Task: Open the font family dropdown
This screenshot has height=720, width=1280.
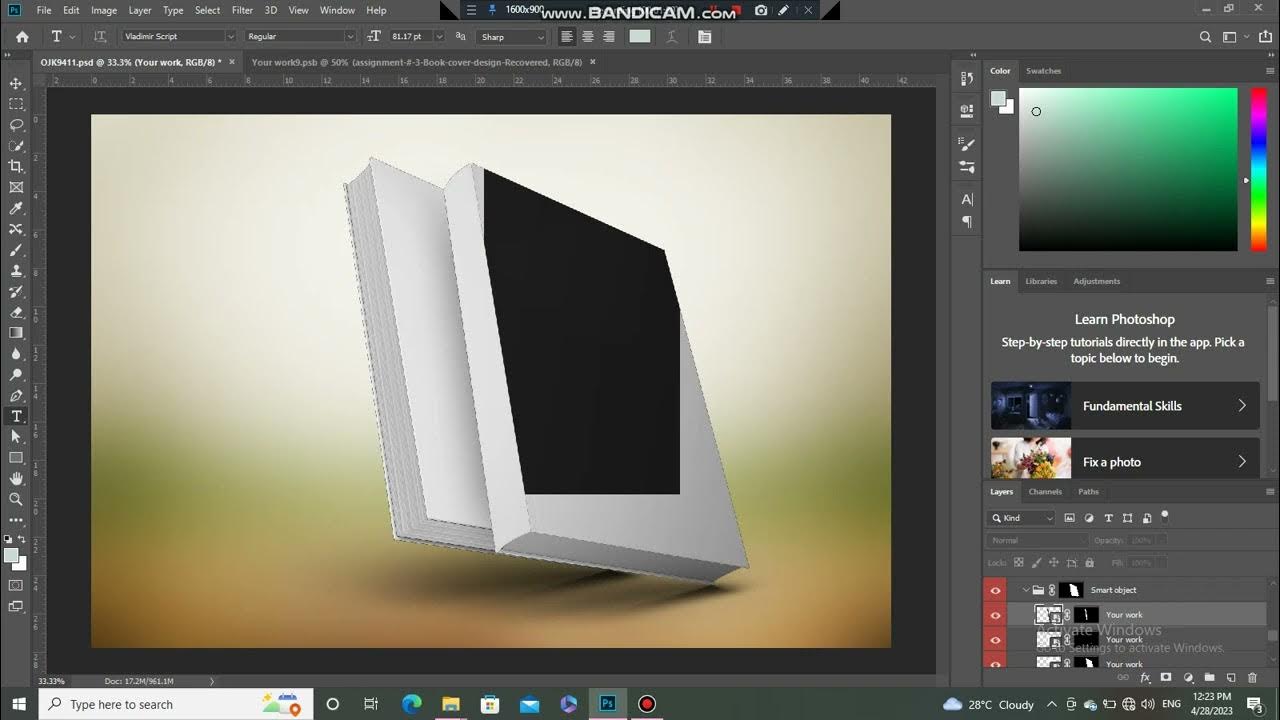Action: (x=179, y=36)
